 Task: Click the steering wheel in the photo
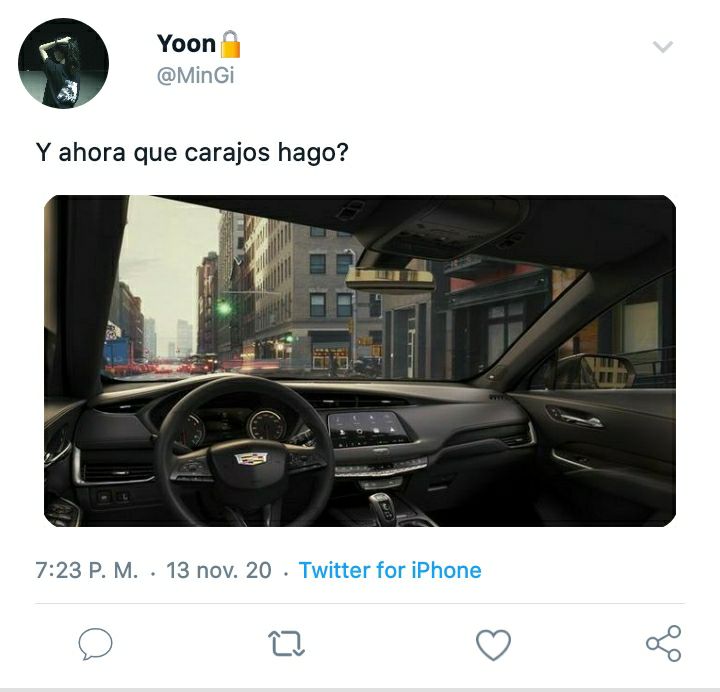coord(246,452)
